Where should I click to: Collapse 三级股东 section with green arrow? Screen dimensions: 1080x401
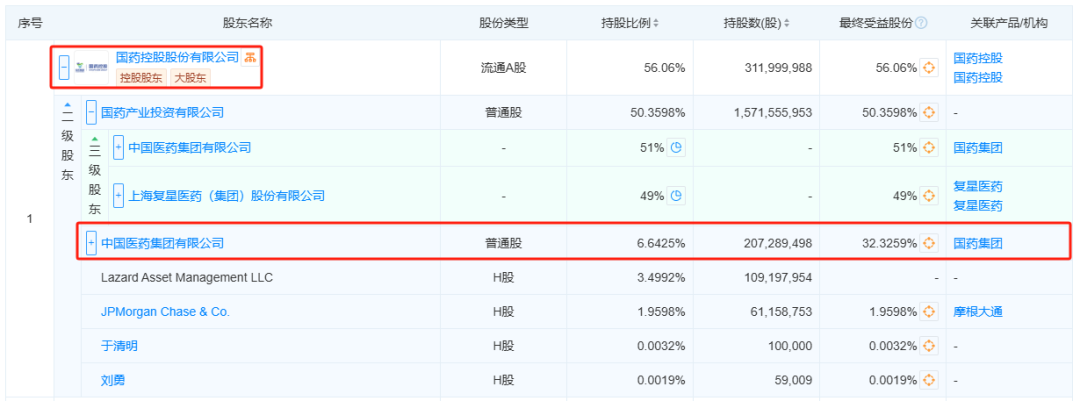[95, 140]
